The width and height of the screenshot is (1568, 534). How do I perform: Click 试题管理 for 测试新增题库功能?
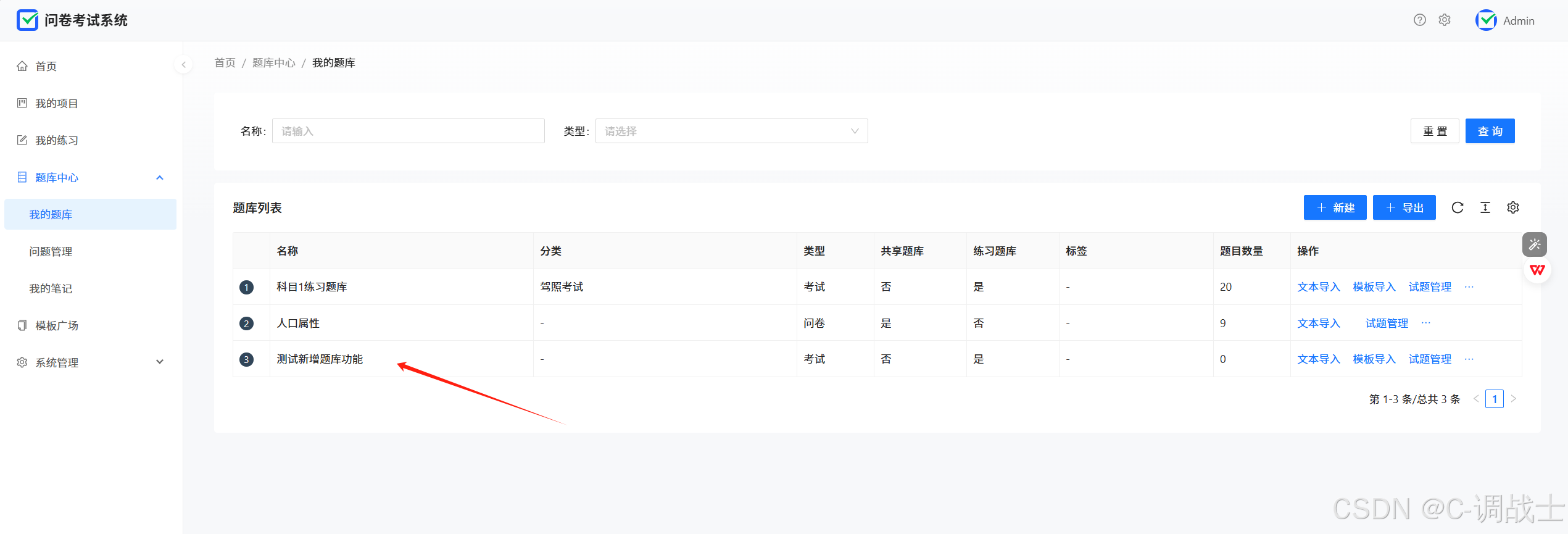(x=1430, y=359)
